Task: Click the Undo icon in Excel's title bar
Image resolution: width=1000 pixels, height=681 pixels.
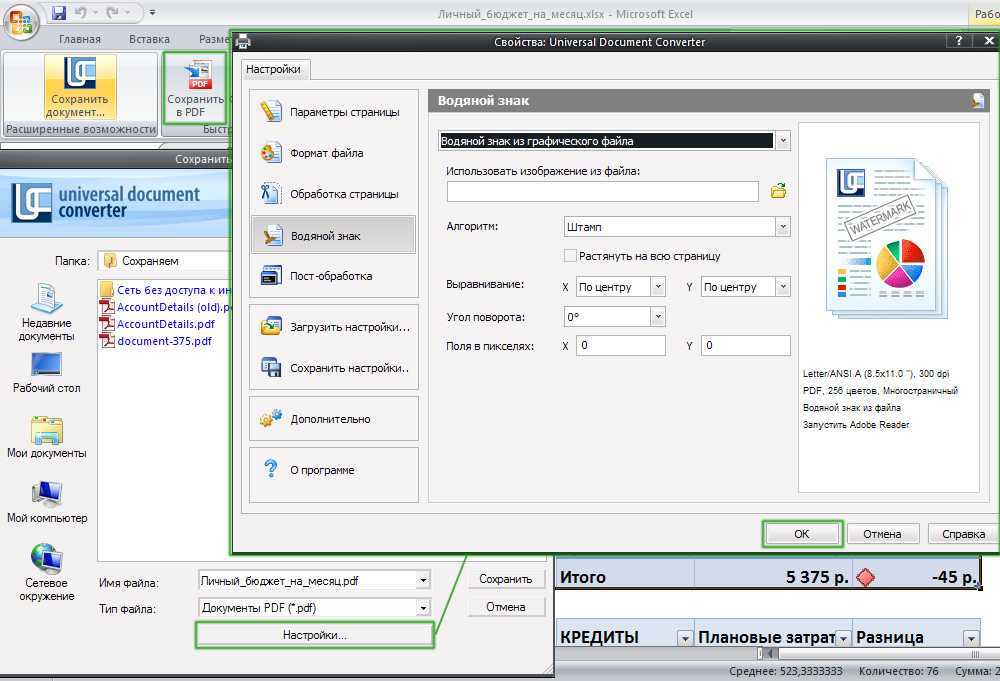Action: click(x=80, y=12)
